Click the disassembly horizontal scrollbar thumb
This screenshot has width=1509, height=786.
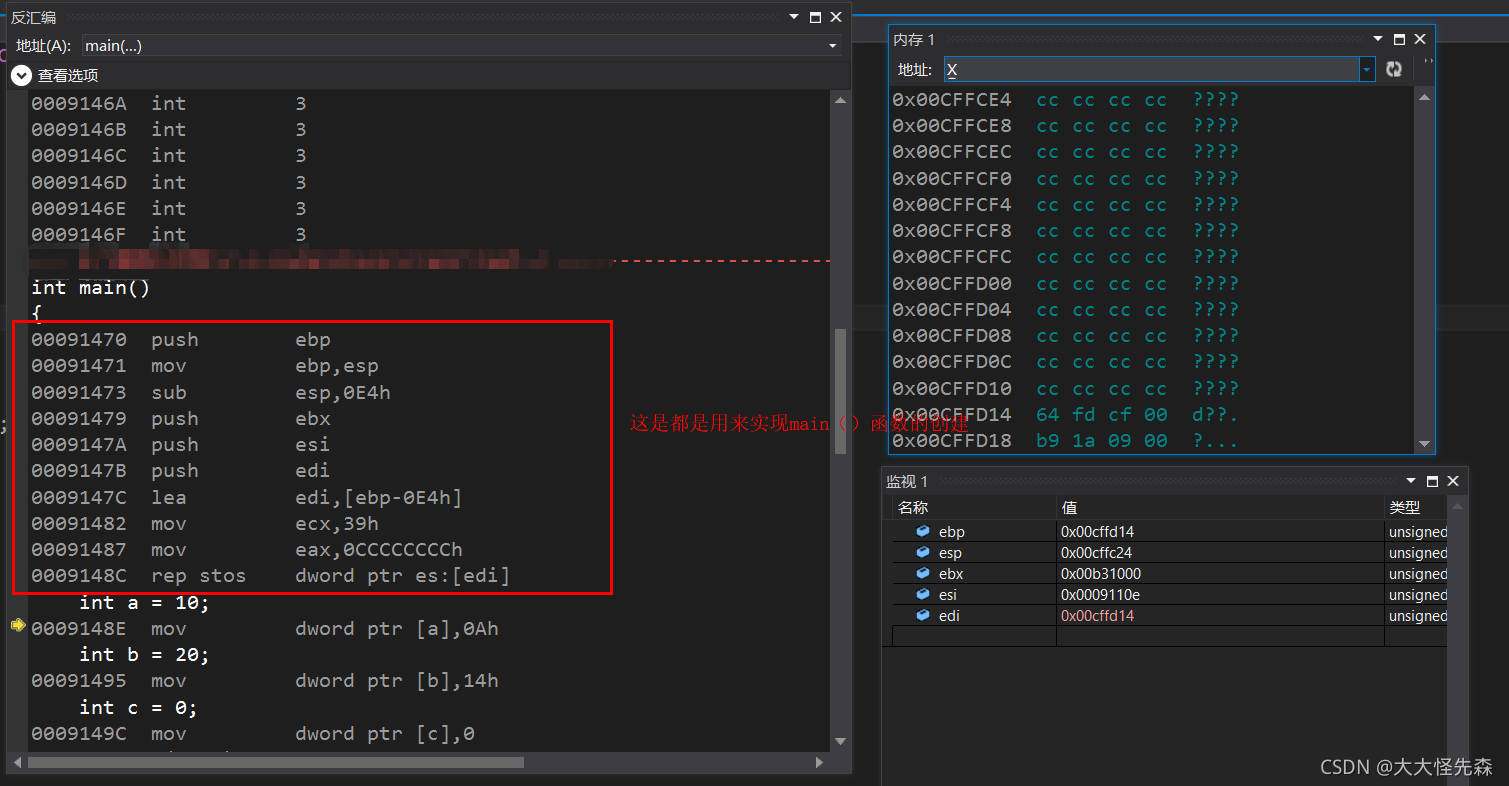(x=276, y=762)
